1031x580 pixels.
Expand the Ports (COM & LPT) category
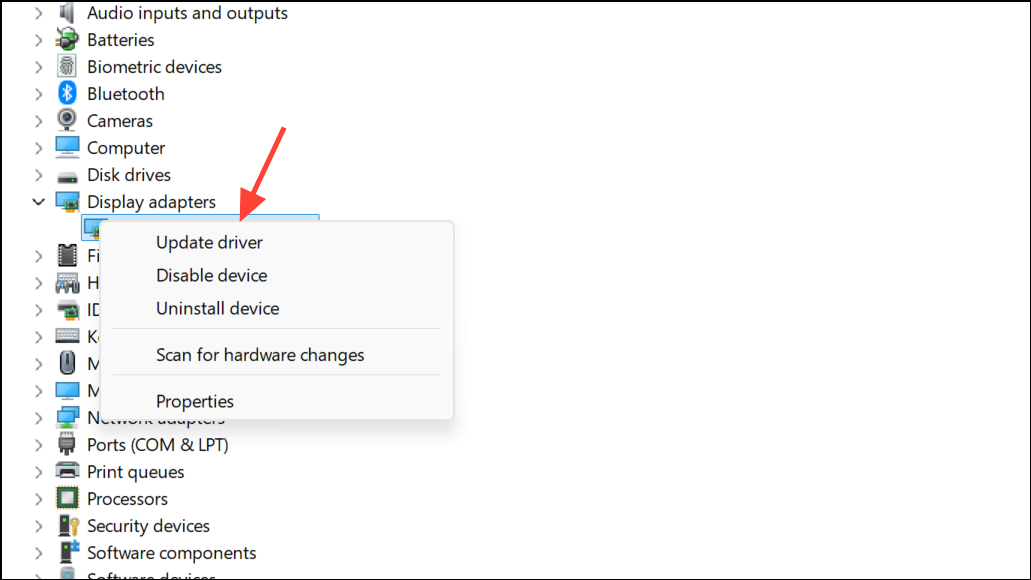(x=39, y=445)
